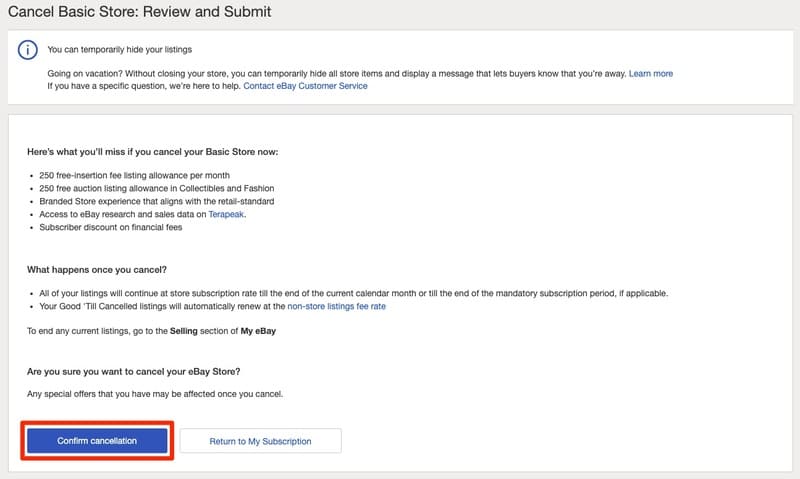Click 'What happens once you cancel?' heading
Screen dimensions: 800x479
(x=97, y=270)
